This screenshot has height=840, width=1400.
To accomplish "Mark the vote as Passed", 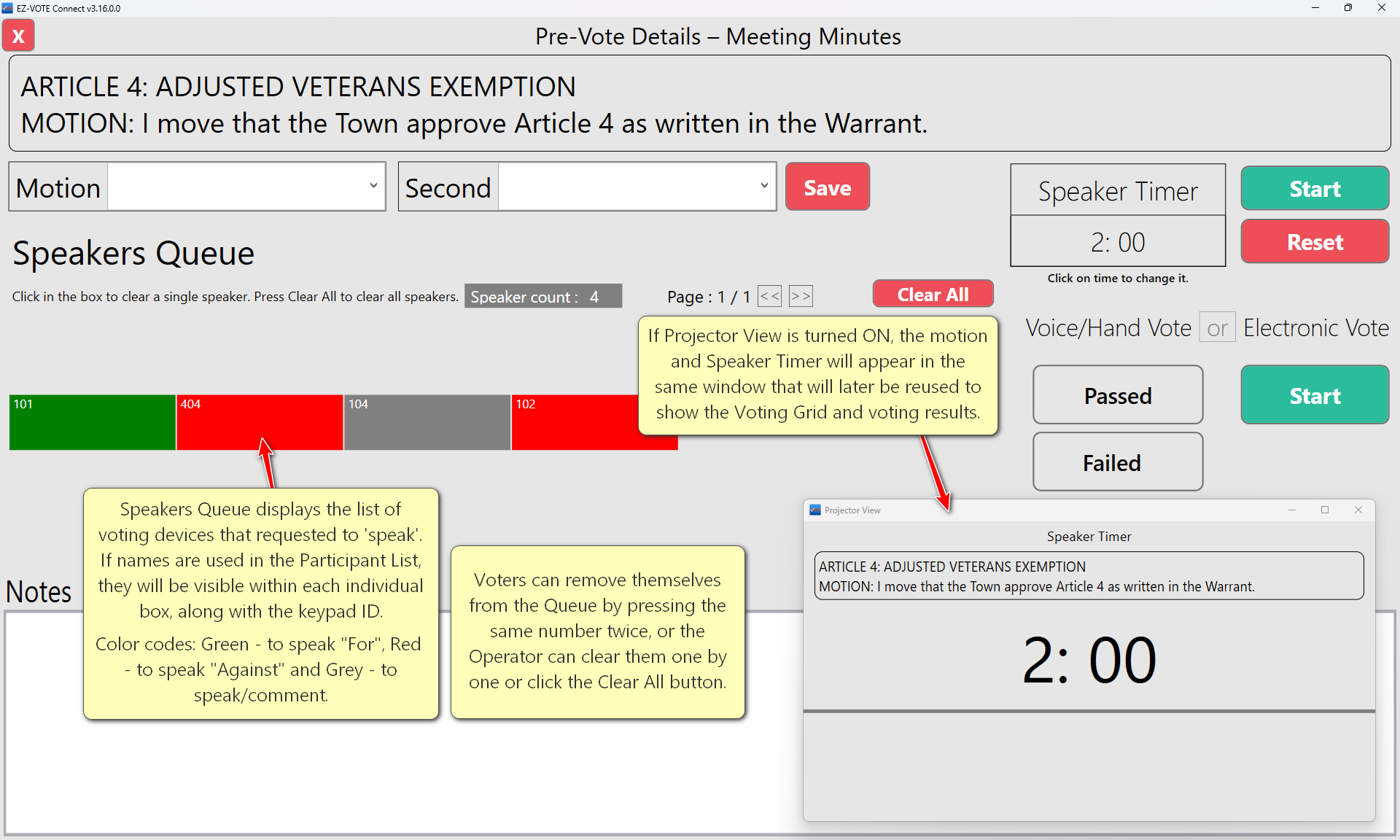I will (1117, 395).
